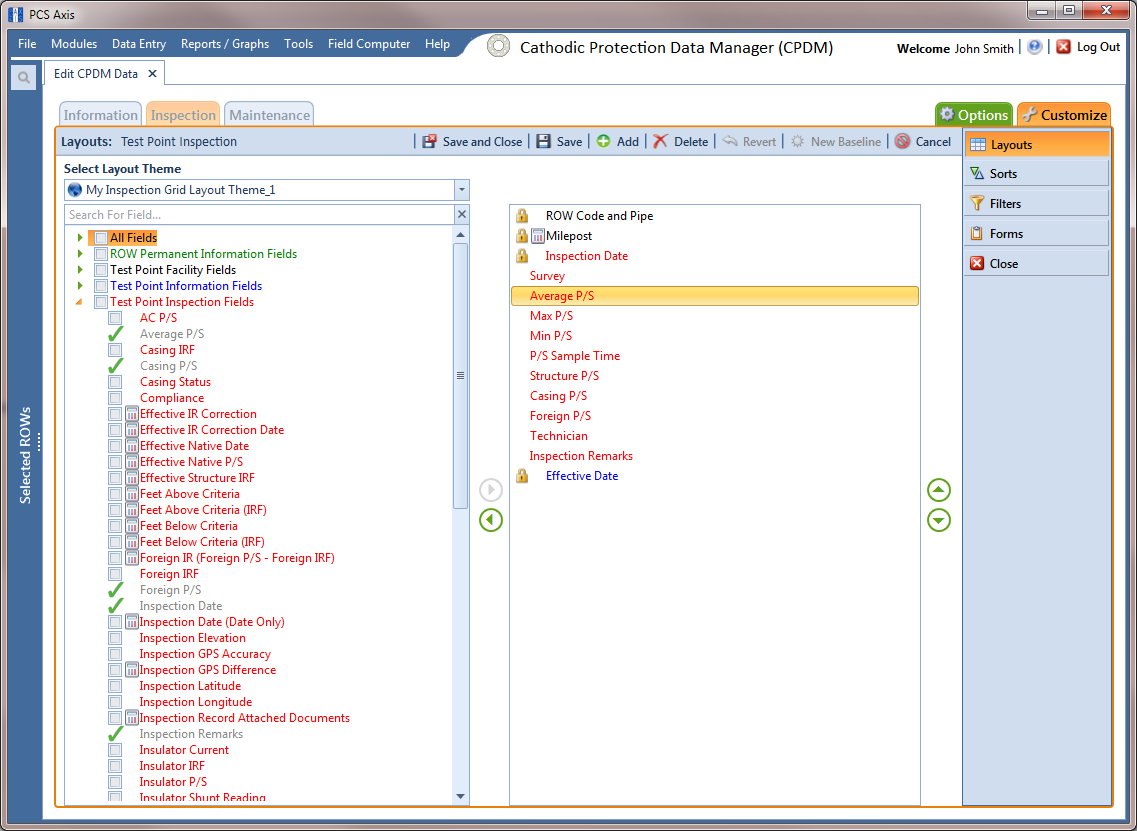Screen dimensions: 1137x831
Task: Select Technician in the layout list
Action: pos(558,436)
